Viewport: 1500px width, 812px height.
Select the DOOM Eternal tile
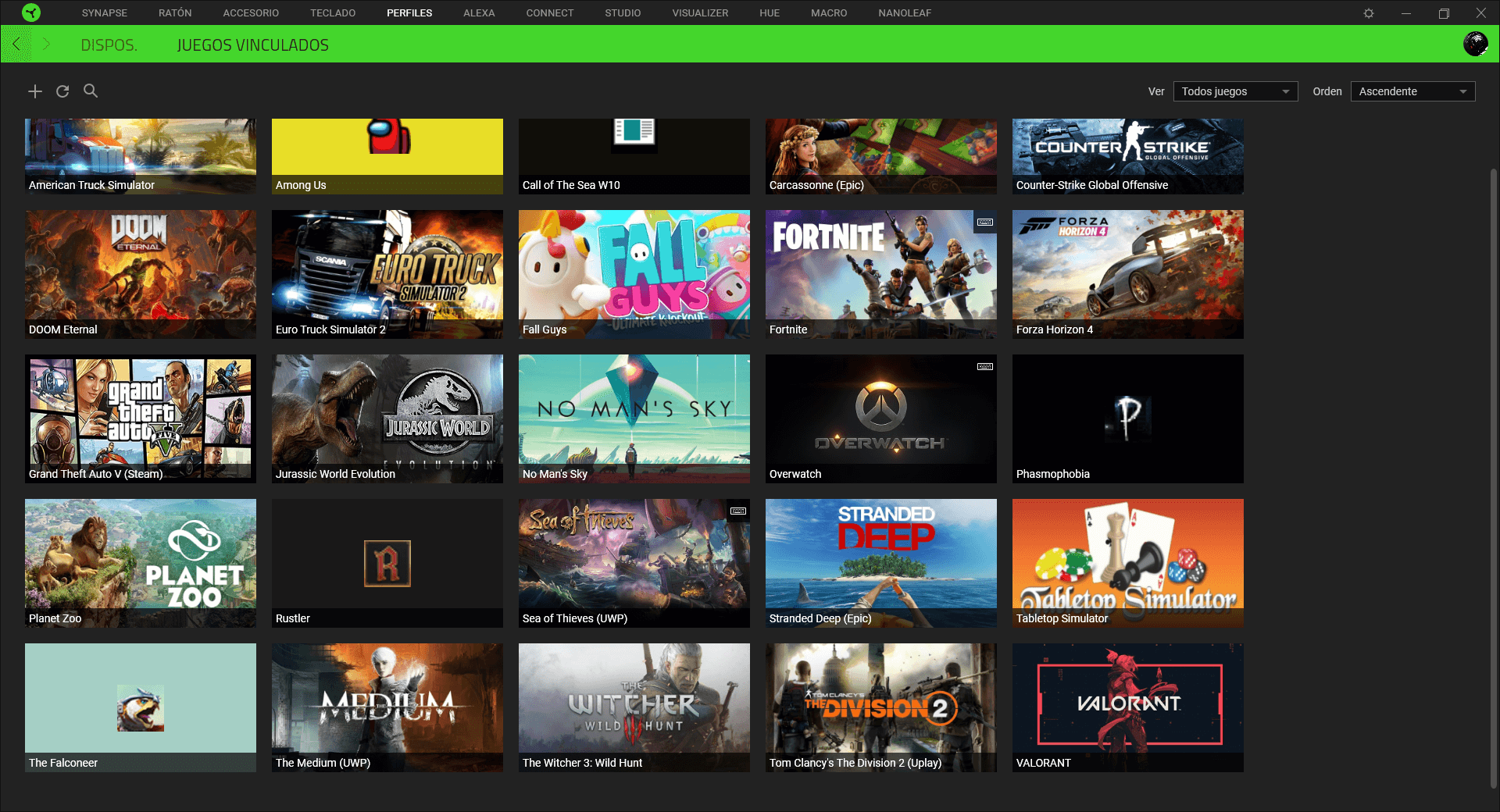(x=141, y=274)
